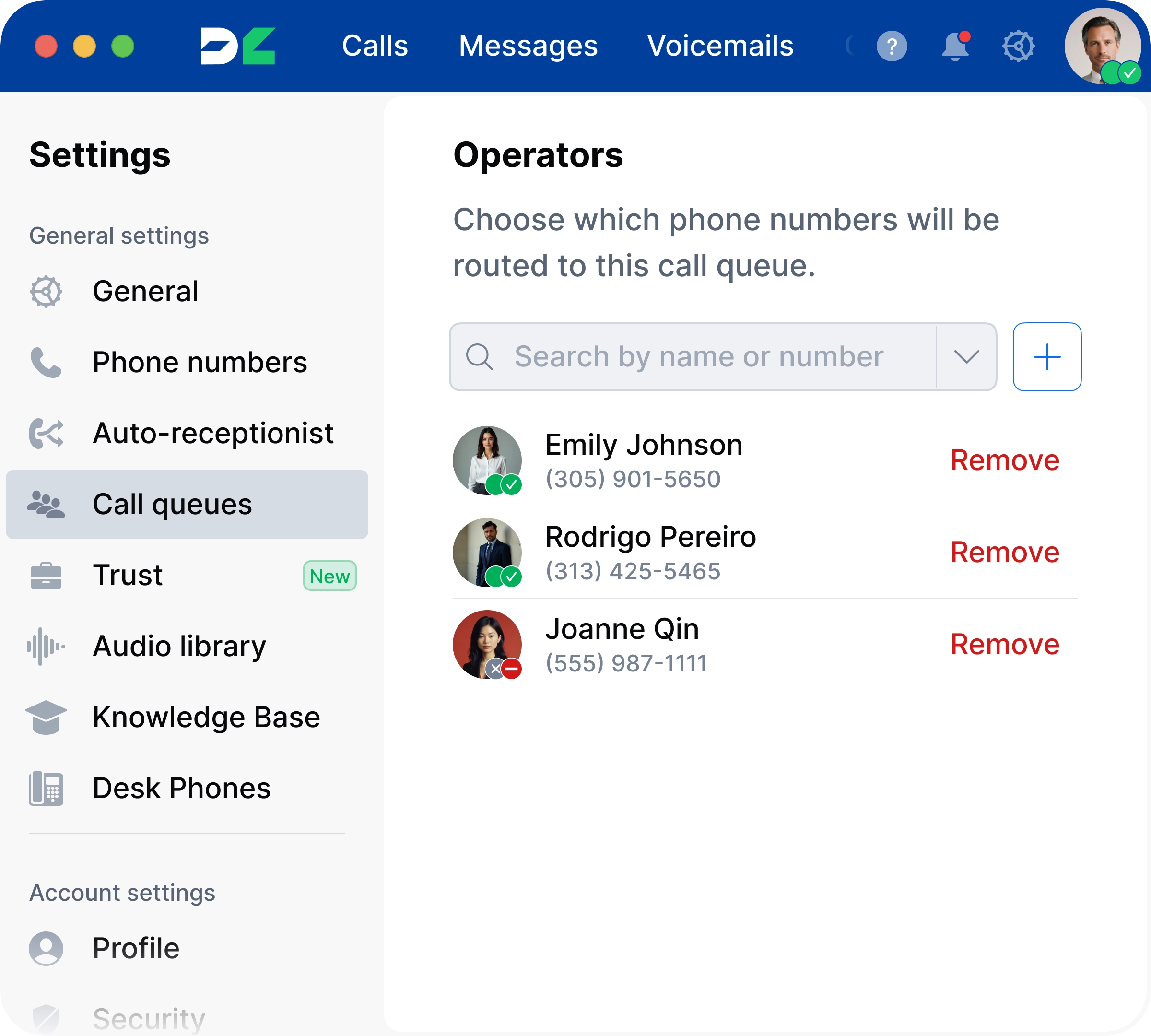Click the Audio library waveform icon
1151x1036 pixels.
coord(46,646)
